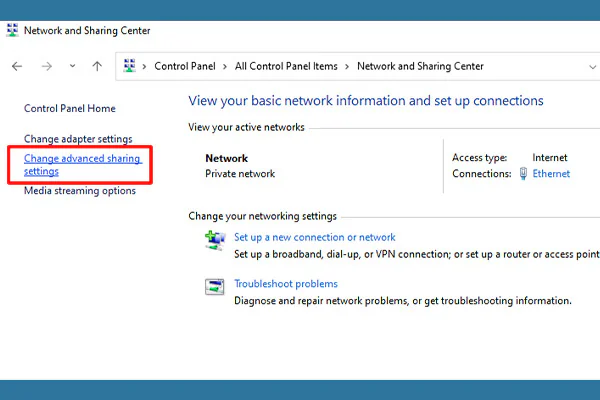Click the bold Network name text

point(227,158)
